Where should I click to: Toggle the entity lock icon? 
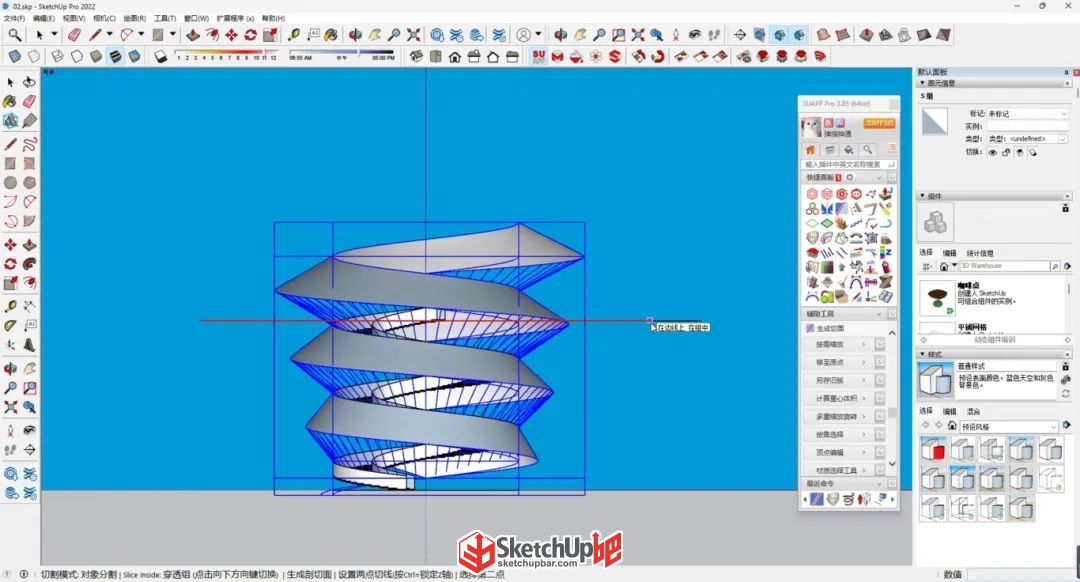pos(1006,153)
